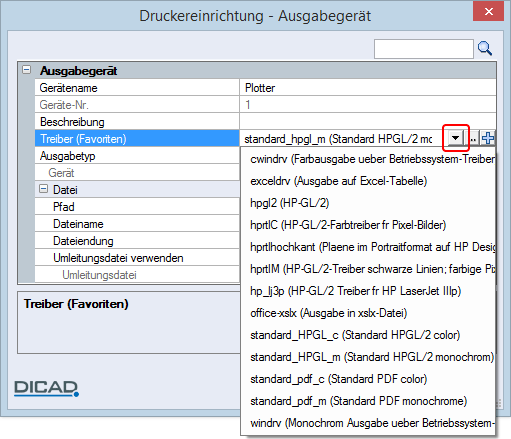Collapse the Datei group
The height and width of the screenshot is (439, 511).
(43, 189)
